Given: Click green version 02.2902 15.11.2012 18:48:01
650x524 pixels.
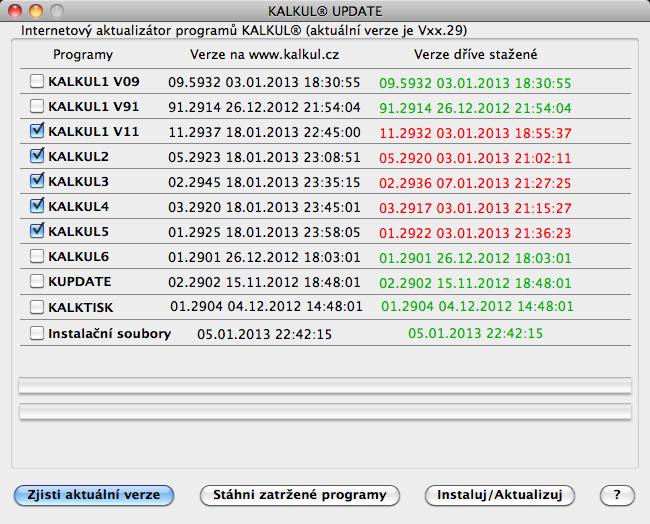Looking at the screenshot, I should pyautogui.click(x=475, y=283).
